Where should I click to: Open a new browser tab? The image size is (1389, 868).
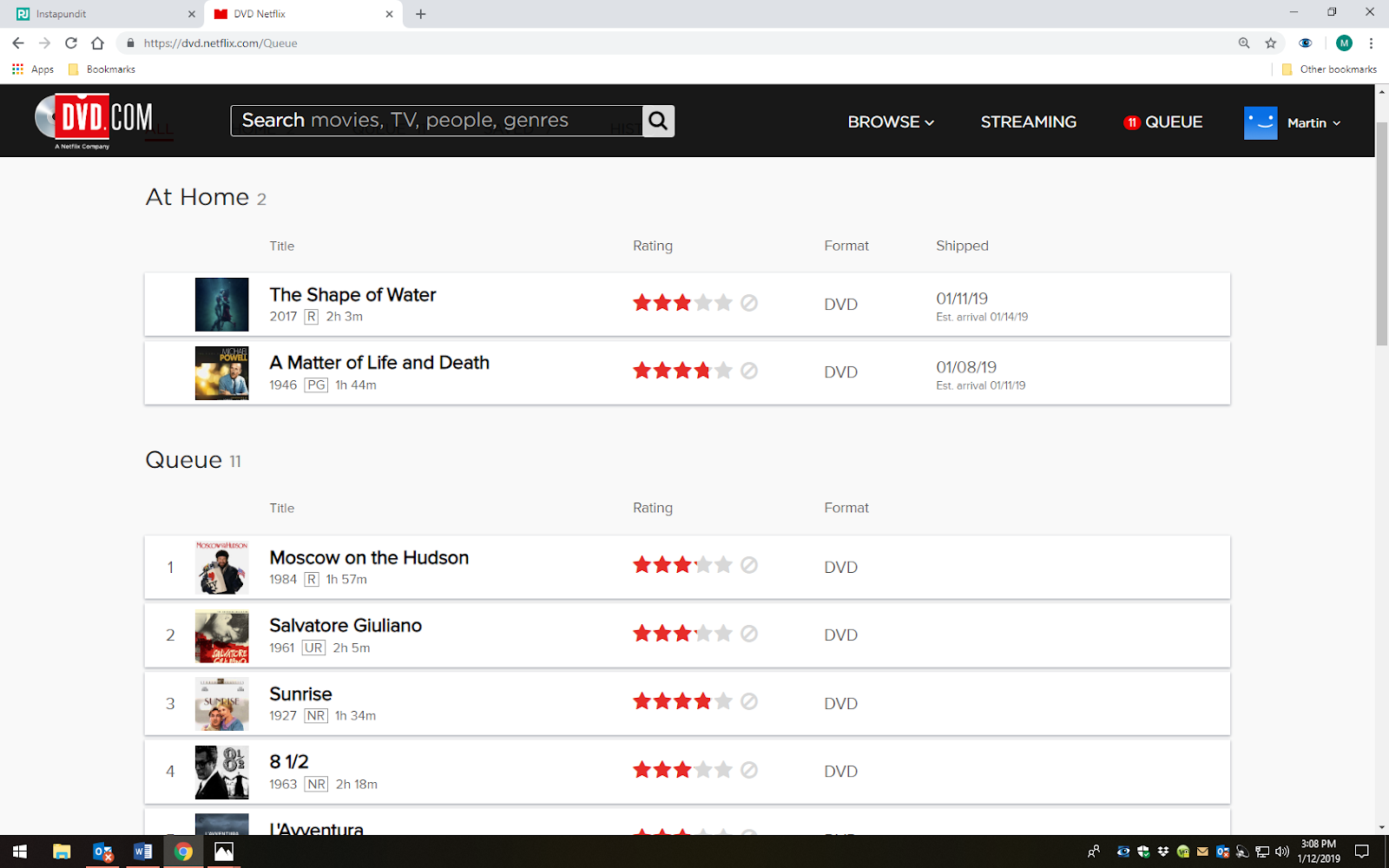tap(421, 14)
